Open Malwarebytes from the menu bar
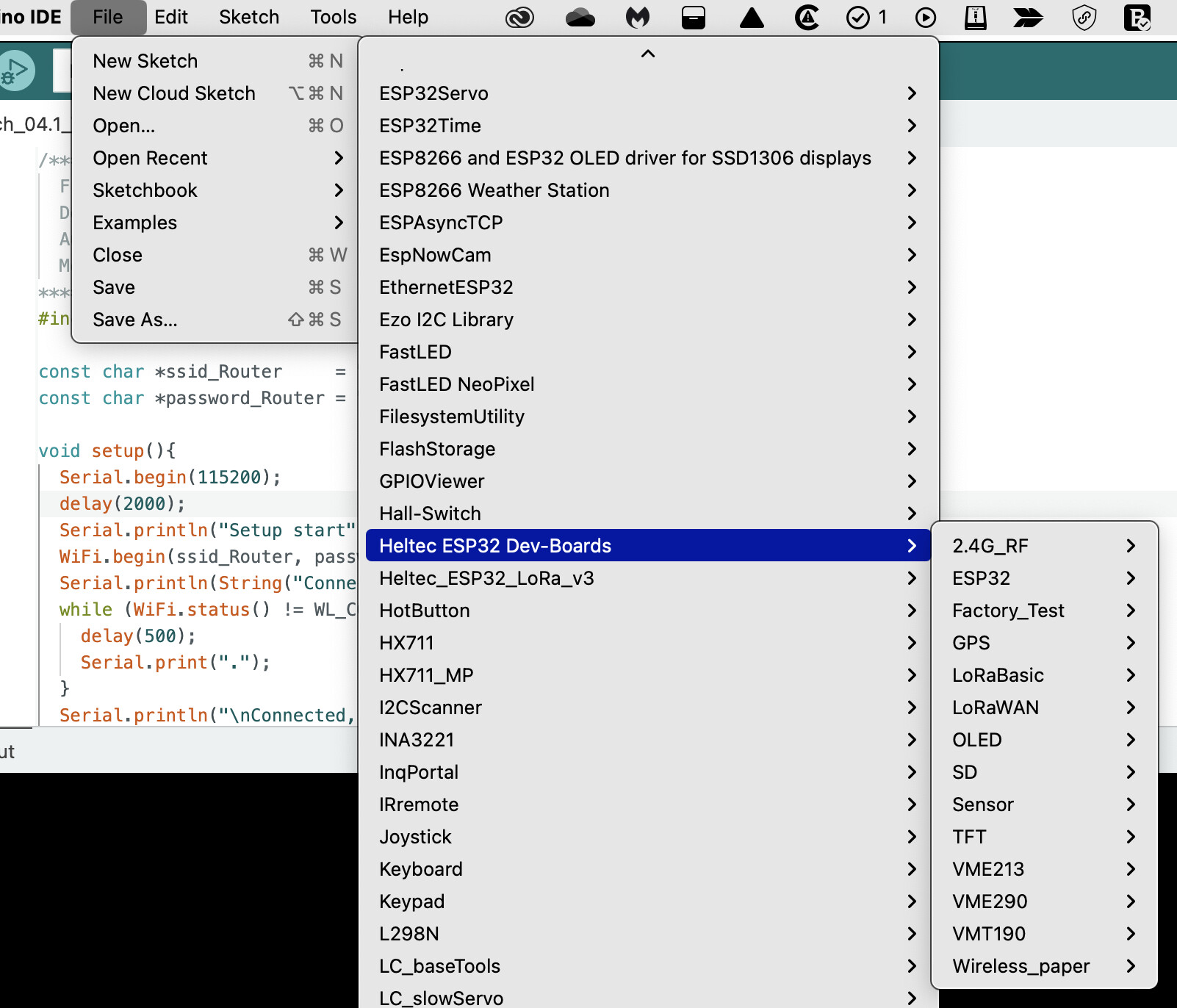Image resolution: width=1177 pixels, height=1008 pixels. click(x=638, y=17)
